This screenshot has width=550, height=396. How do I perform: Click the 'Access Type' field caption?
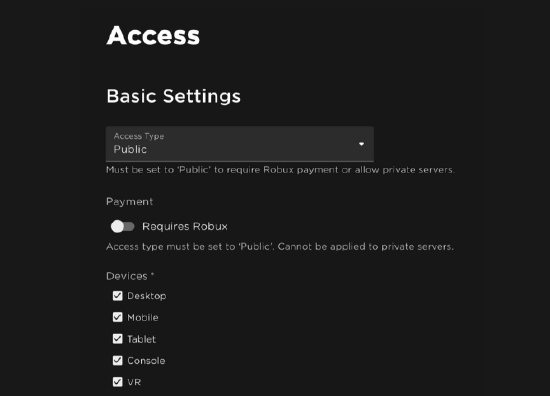pos(139,136)
